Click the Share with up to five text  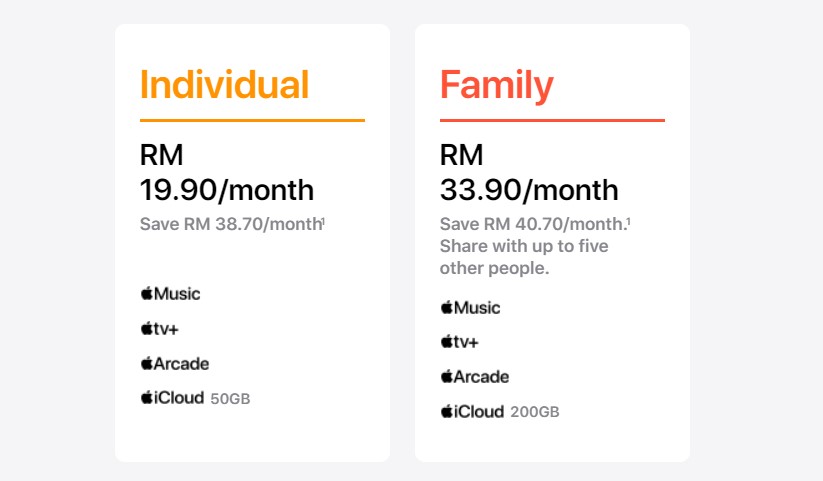point(524,246)
